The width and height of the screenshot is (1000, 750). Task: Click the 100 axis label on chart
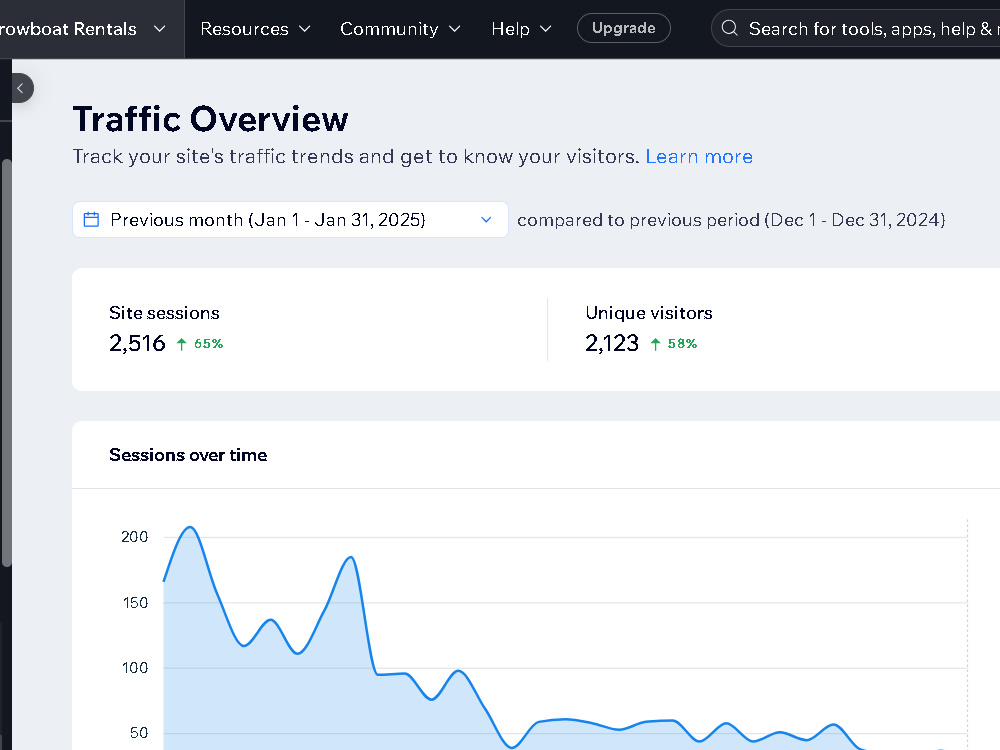135,668
